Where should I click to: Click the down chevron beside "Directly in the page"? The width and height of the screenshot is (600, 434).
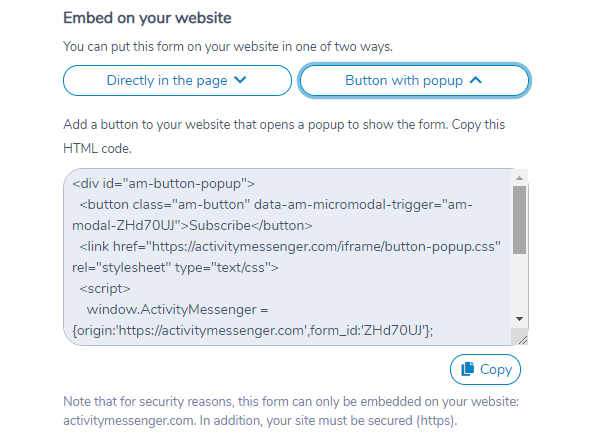[240, 80]
